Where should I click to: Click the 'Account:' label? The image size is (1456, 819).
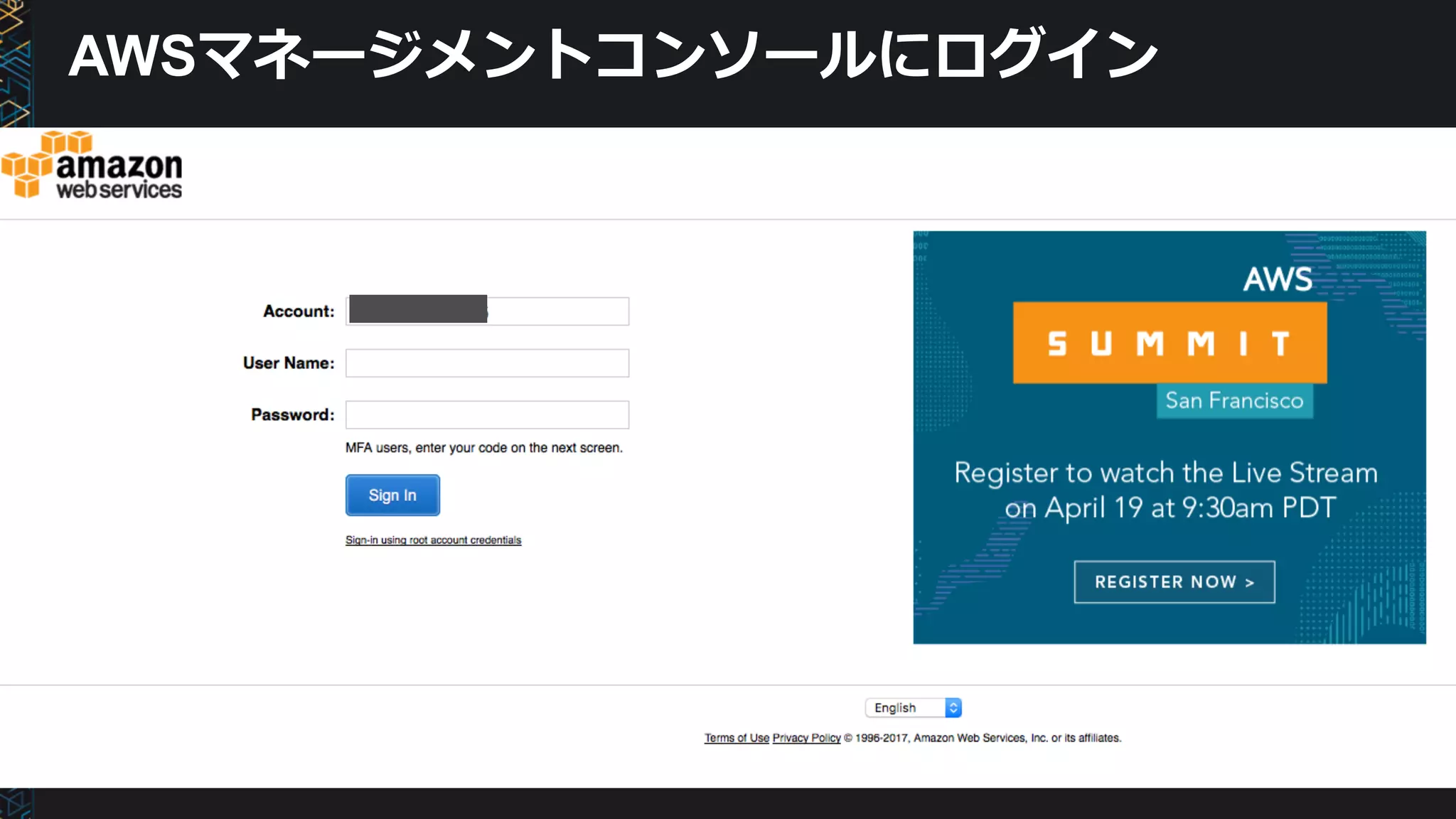click(299, 311)
